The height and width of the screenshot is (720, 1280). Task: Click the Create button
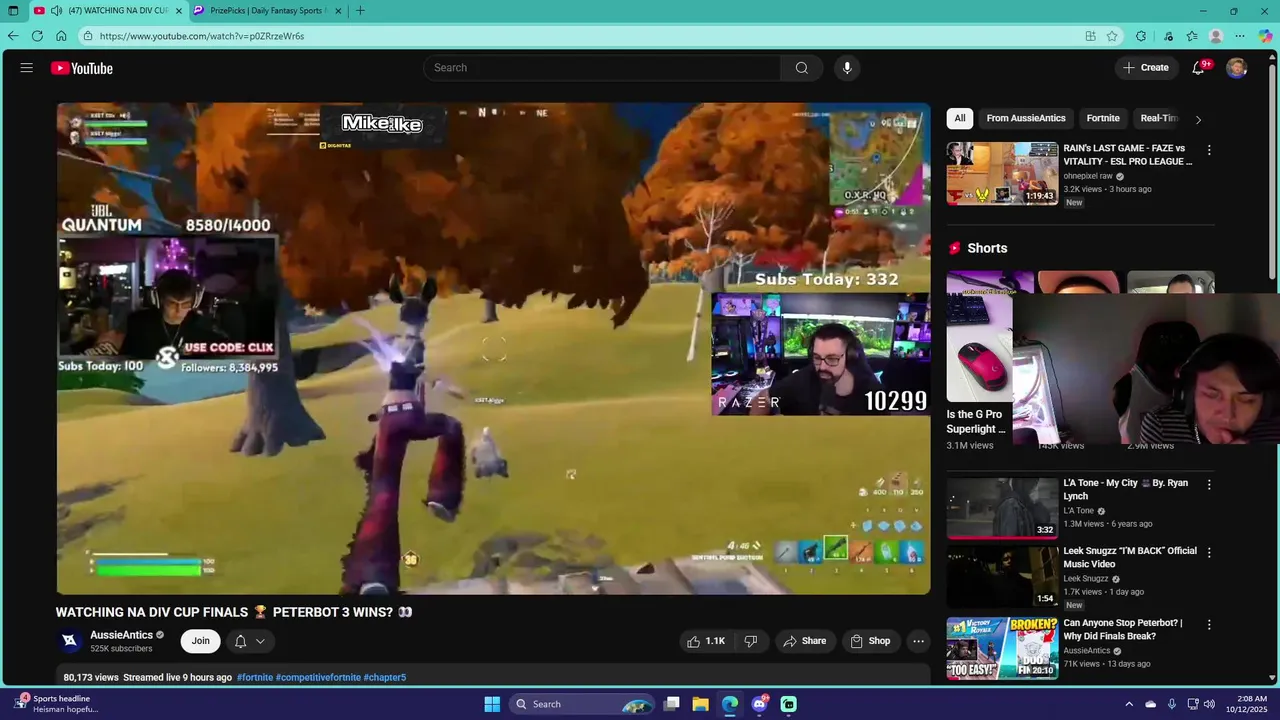point(1146,68)
